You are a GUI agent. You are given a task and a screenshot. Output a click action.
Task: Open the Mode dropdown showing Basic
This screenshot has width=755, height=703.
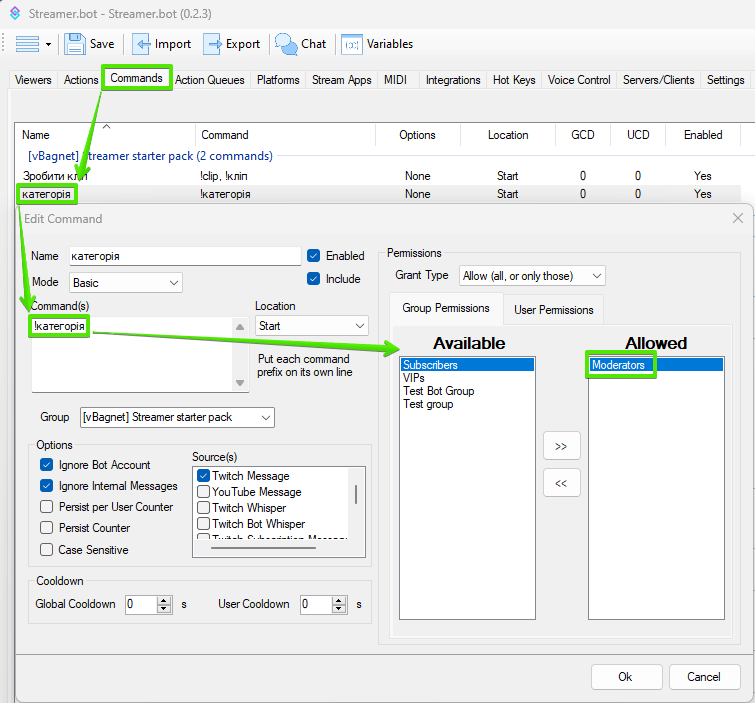click(126, 283)
